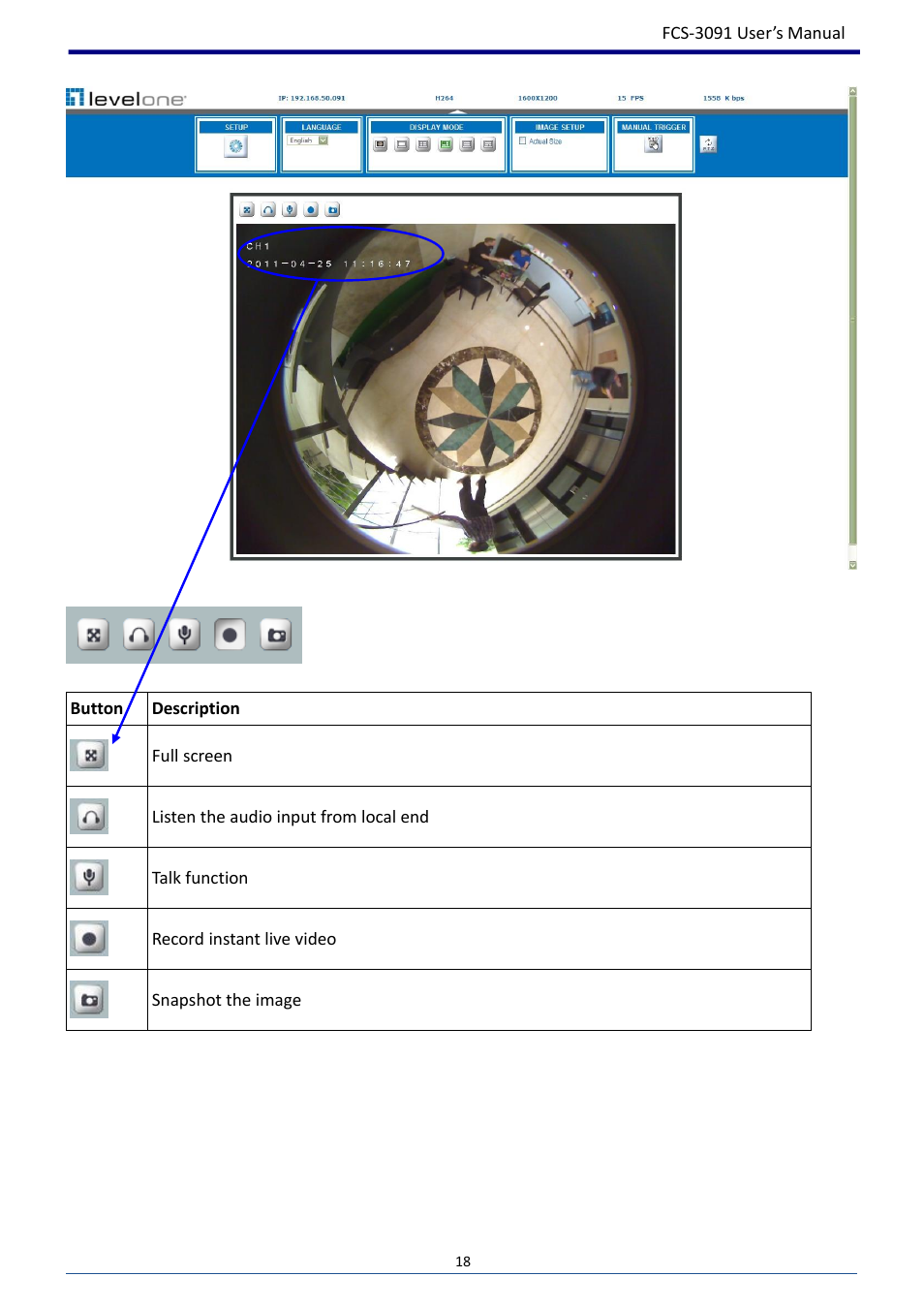Click microphone icon in enlarged toolbar strip
Image resolution: width=924 pixels, height=1308 pixels.
[184, 636]
